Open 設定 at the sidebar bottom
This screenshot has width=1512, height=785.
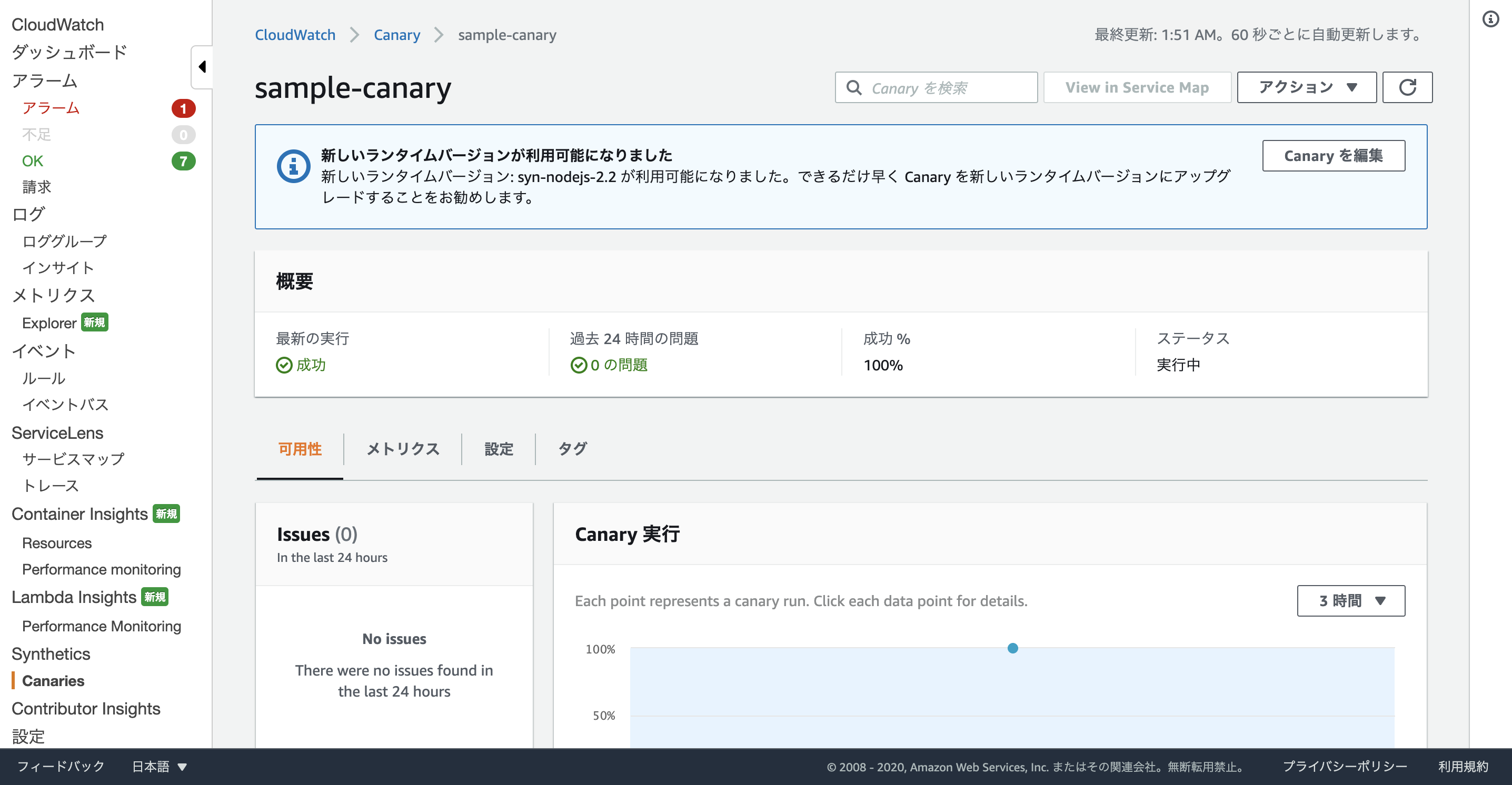pyautogui.click(x=28, y=736)
